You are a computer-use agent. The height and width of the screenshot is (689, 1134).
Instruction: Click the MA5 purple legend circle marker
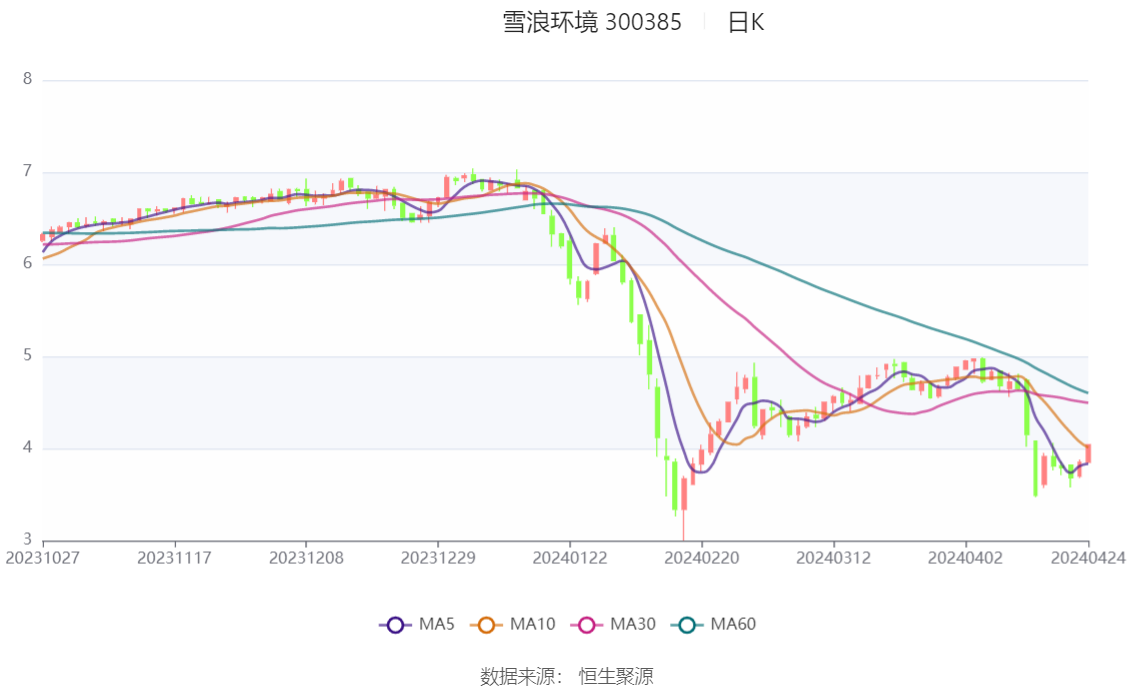coord(395,625)
